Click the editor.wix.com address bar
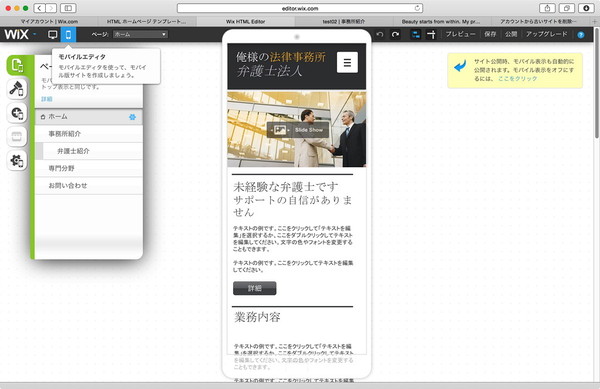 pos(300,8)
